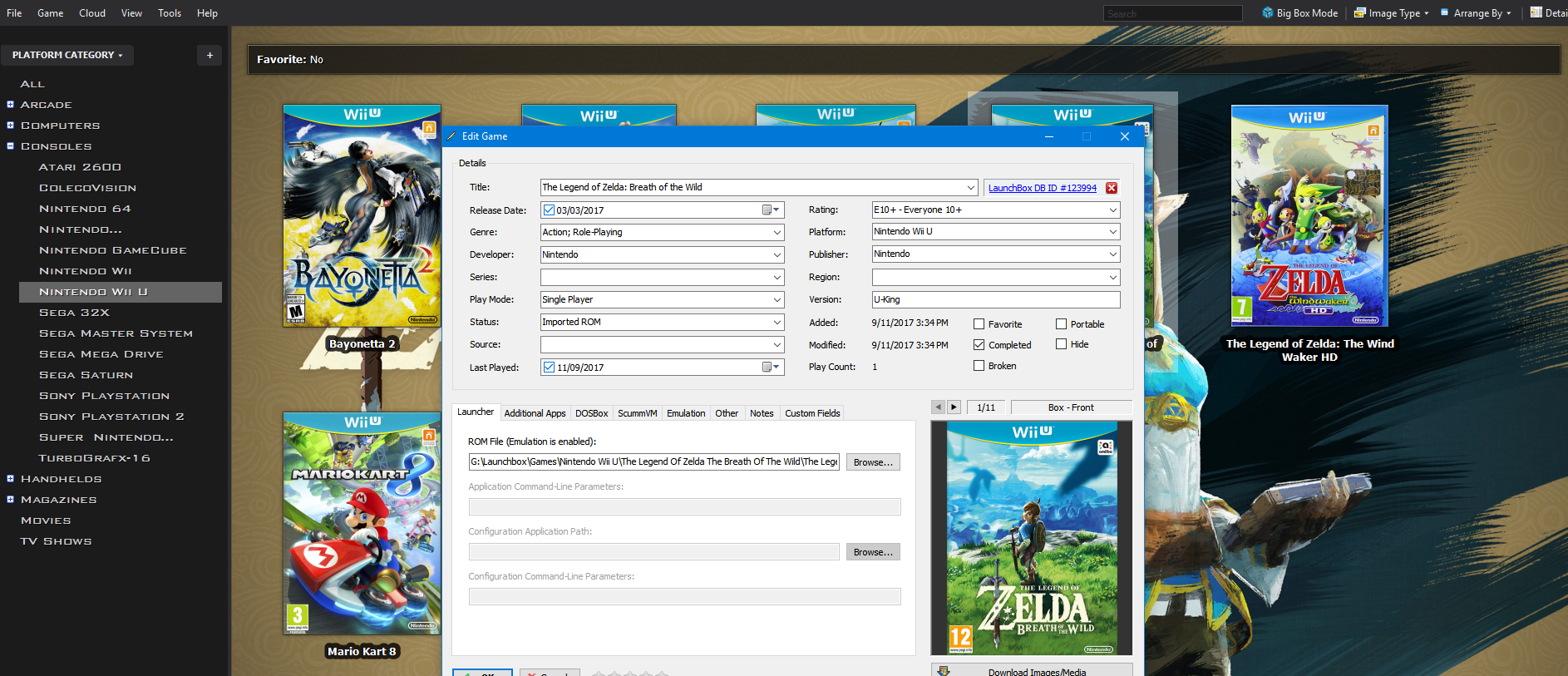Screen dimensions: 1568x676
Task: Open the Genre dropdown
Action: pyautogui.click(x=777, y=233)
